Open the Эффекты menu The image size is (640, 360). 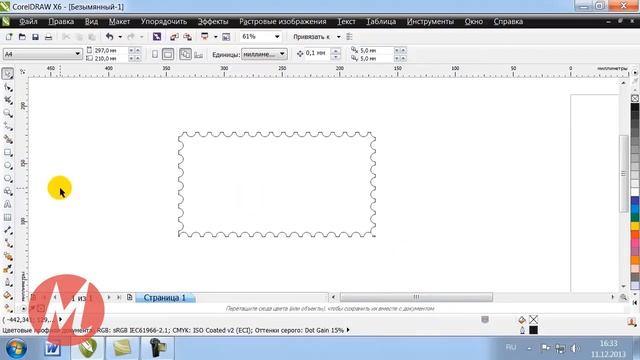[x=213, y=22]
